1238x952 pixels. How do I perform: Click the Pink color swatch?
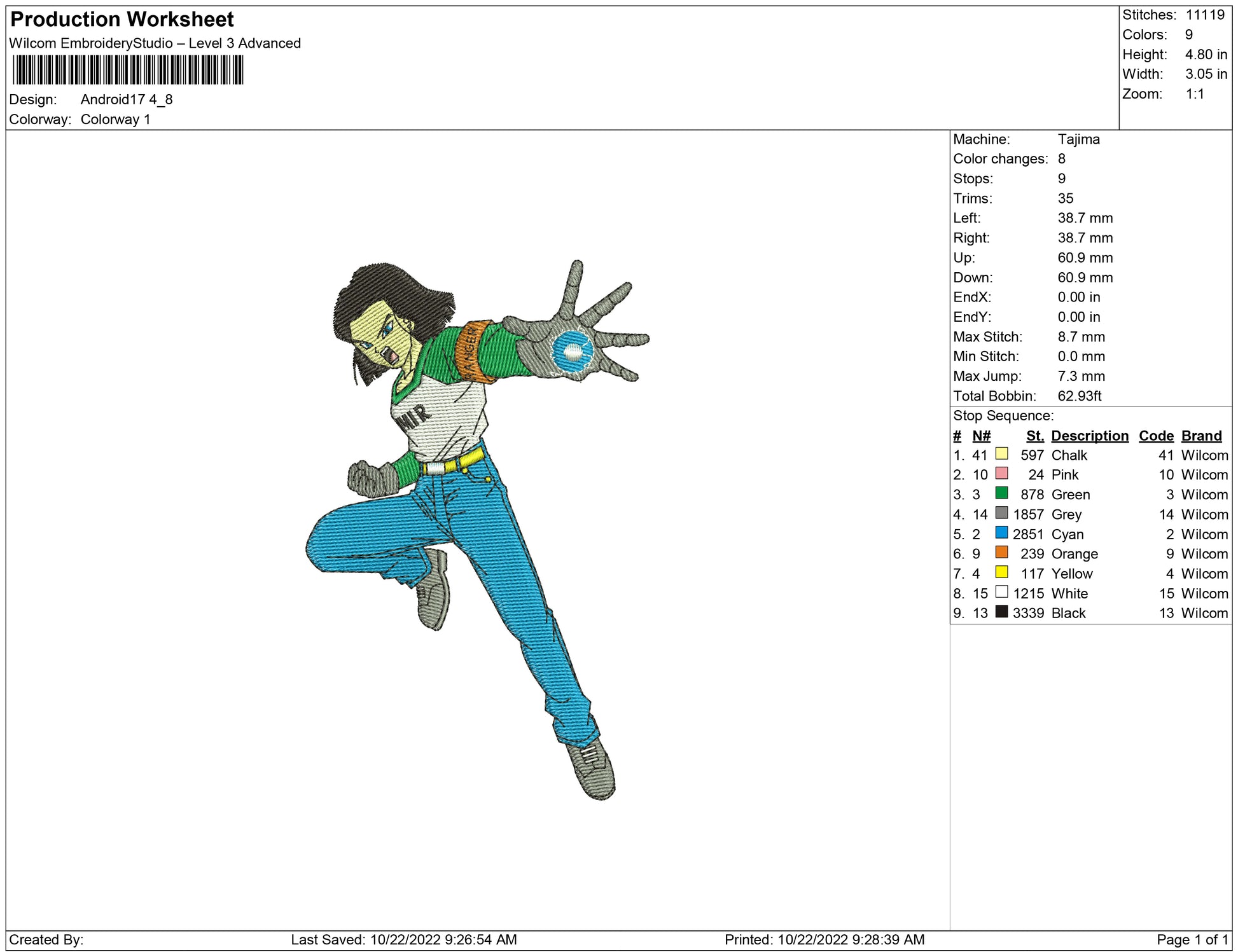coord(1001,473)
